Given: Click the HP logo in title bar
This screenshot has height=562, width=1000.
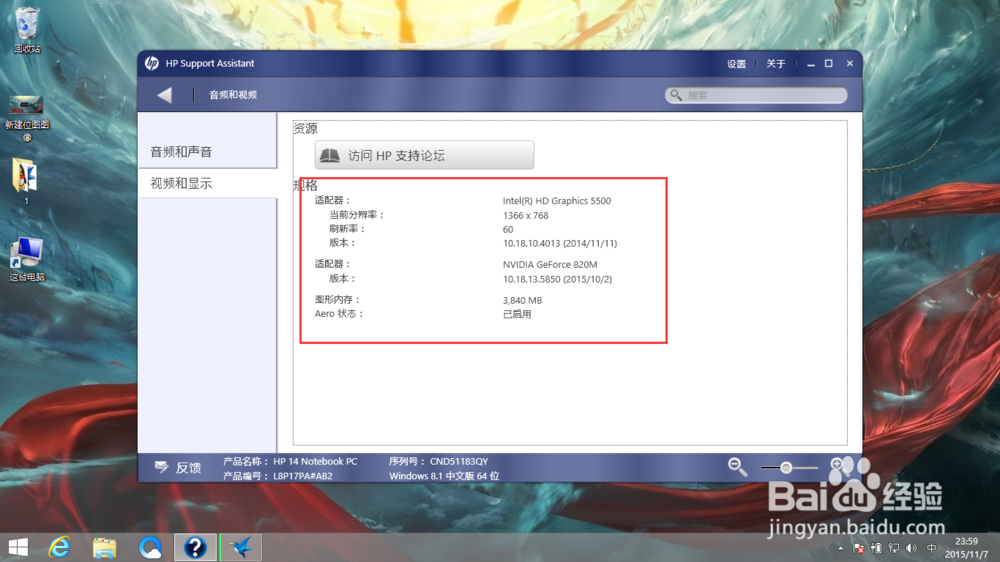Looking at the screenshot, I should click(151, 63).
